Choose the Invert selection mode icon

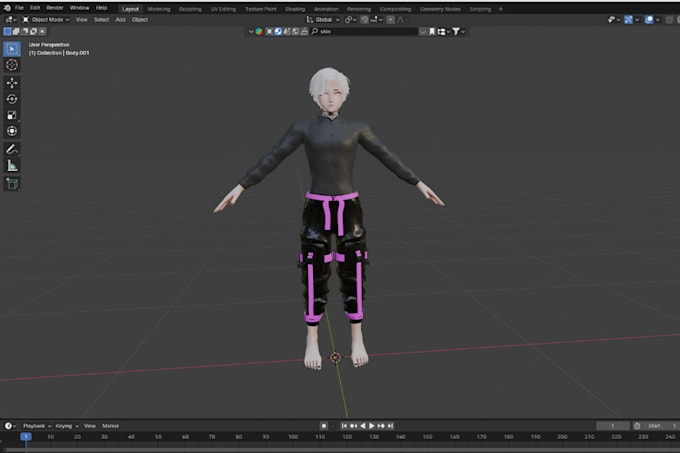coord(33,31)
